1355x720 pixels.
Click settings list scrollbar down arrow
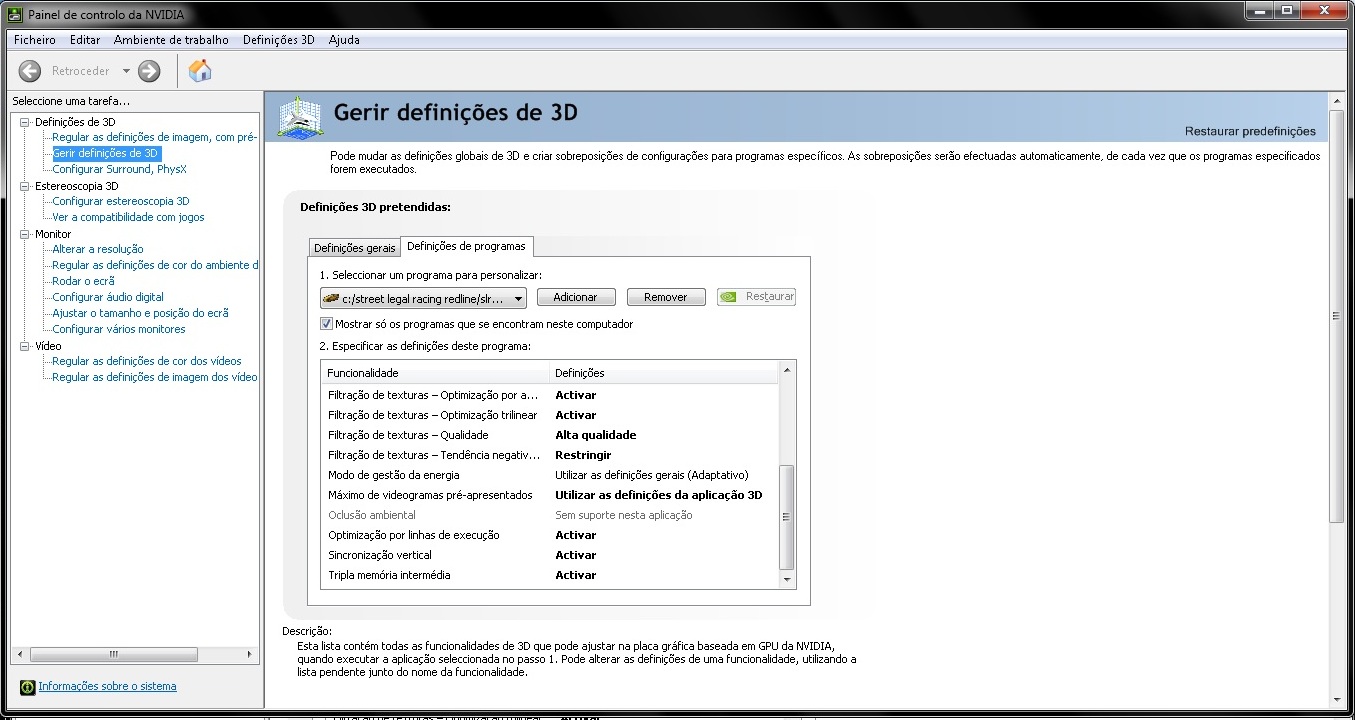pos(787,579)
